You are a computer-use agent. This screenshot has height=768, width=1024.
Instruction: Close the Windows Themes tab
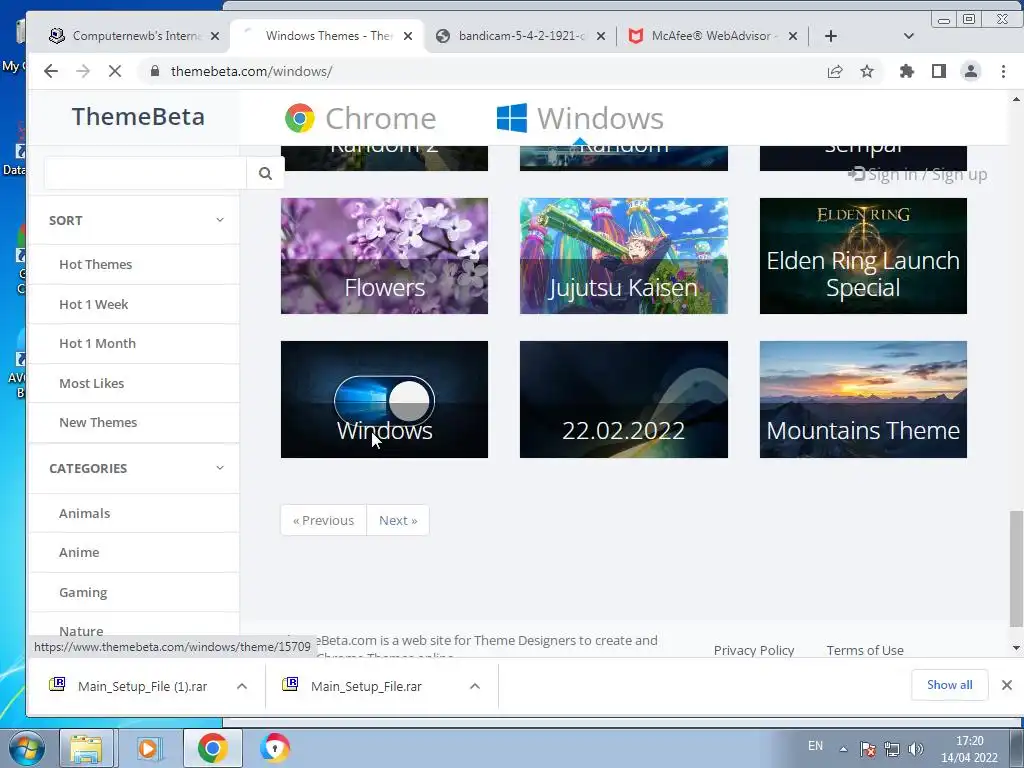pos(408,36)
